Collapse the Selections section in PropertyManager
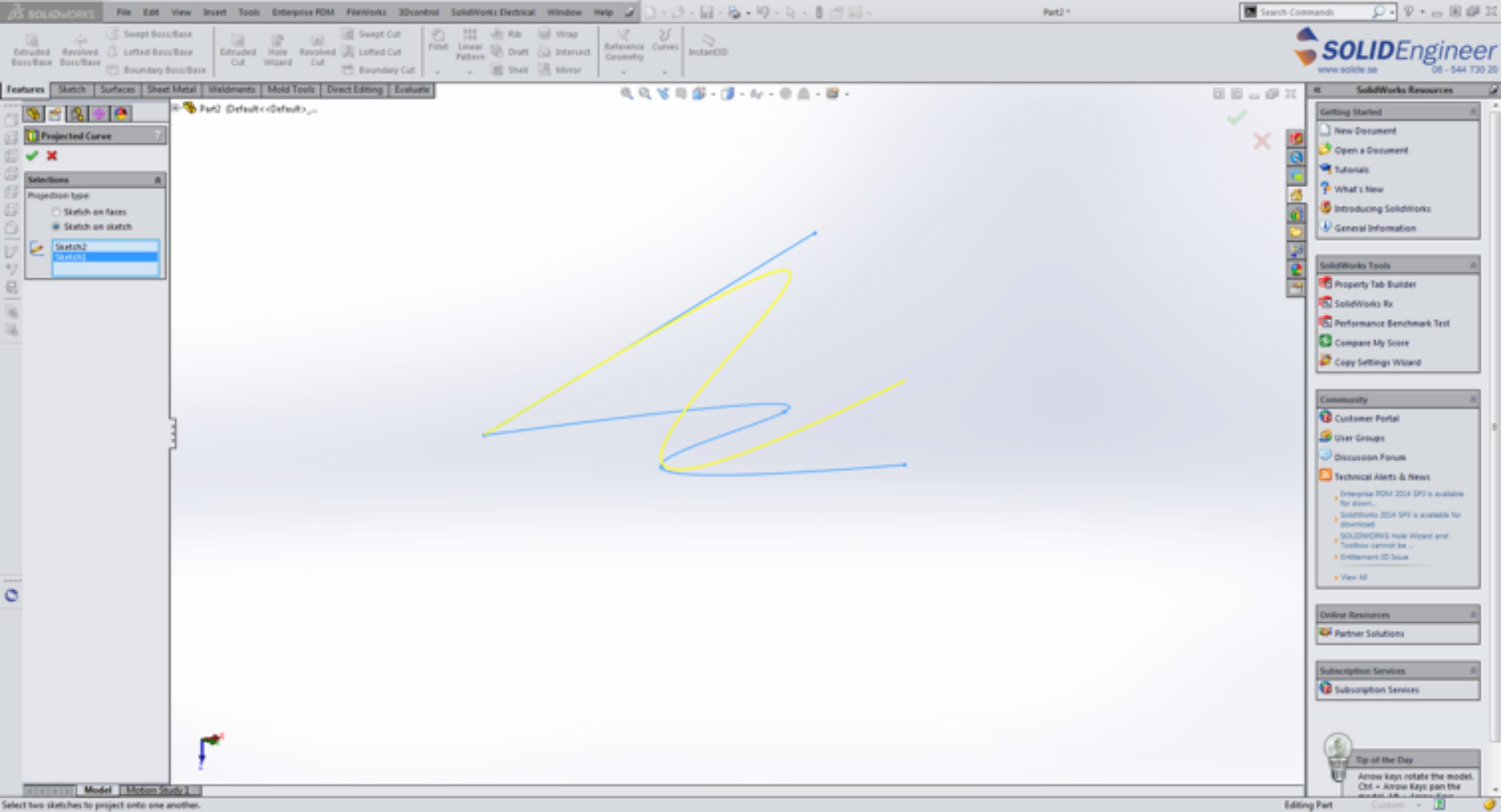 (x=157, y=180)
